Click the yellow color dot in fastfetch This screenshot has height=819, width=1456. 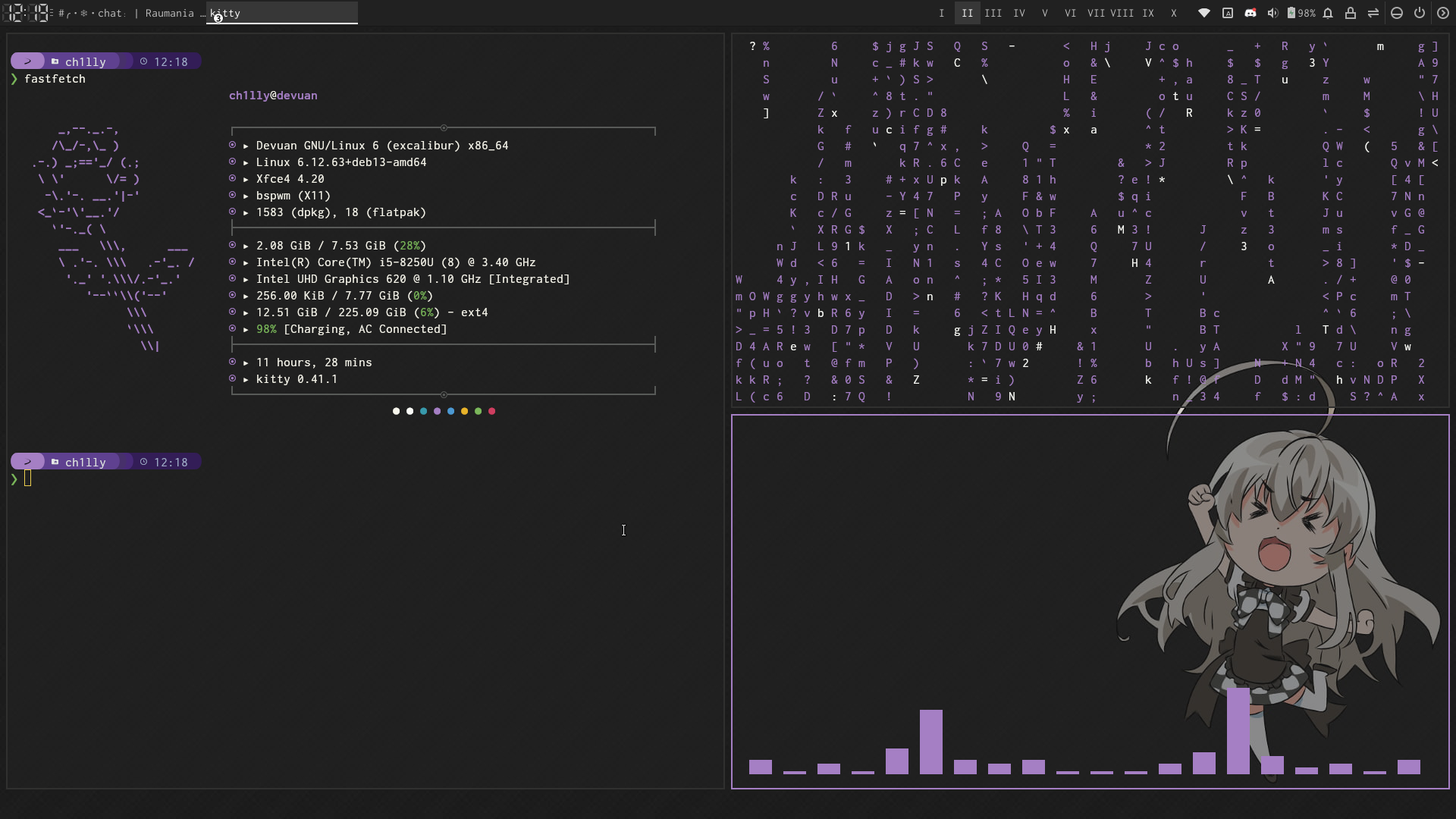click(464, 411)
